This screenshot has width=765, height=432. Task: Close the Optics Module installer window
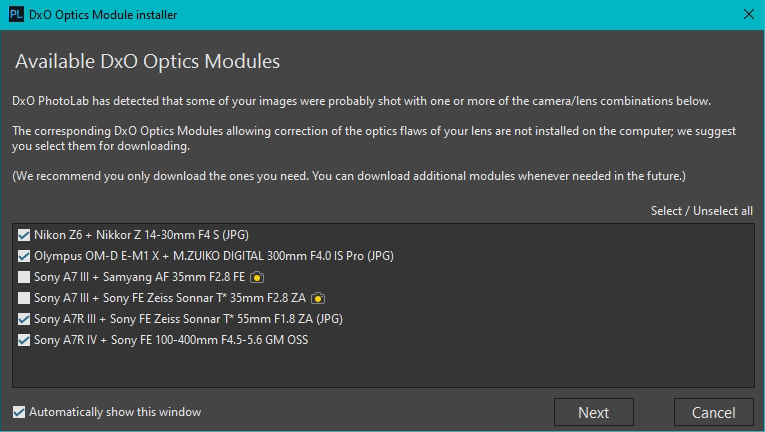(x=749, y=14)
